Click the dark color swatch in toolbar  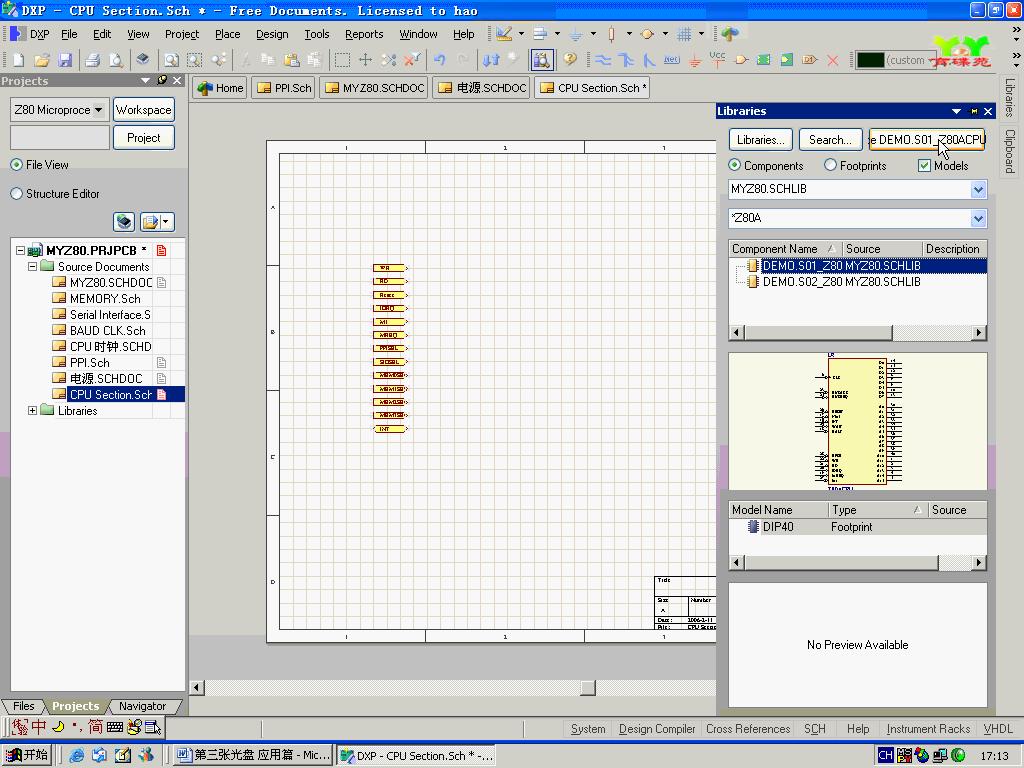(x=870, y=60)
